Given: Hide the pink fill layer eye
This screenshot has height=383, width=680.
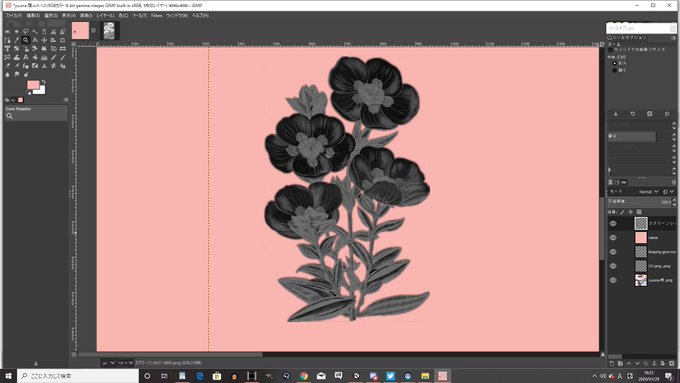Looking at the screenshot, I should 613,238.
